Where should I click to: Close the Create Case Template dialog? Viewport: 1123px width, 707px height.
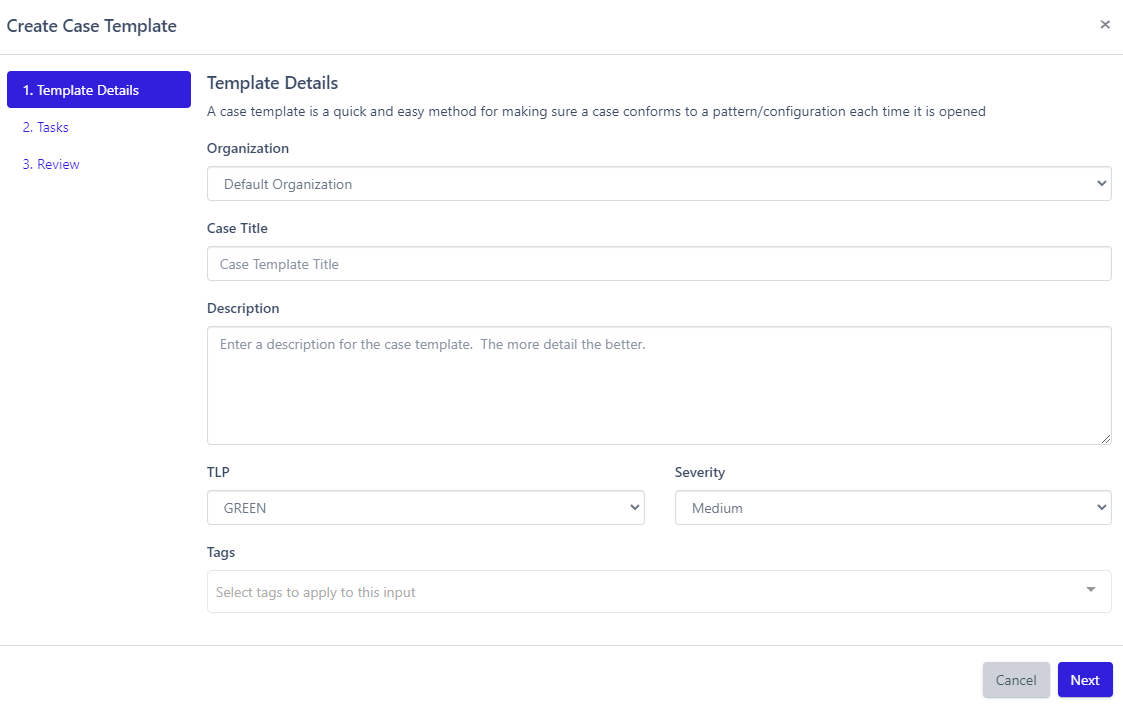[x=1104, y=25]
